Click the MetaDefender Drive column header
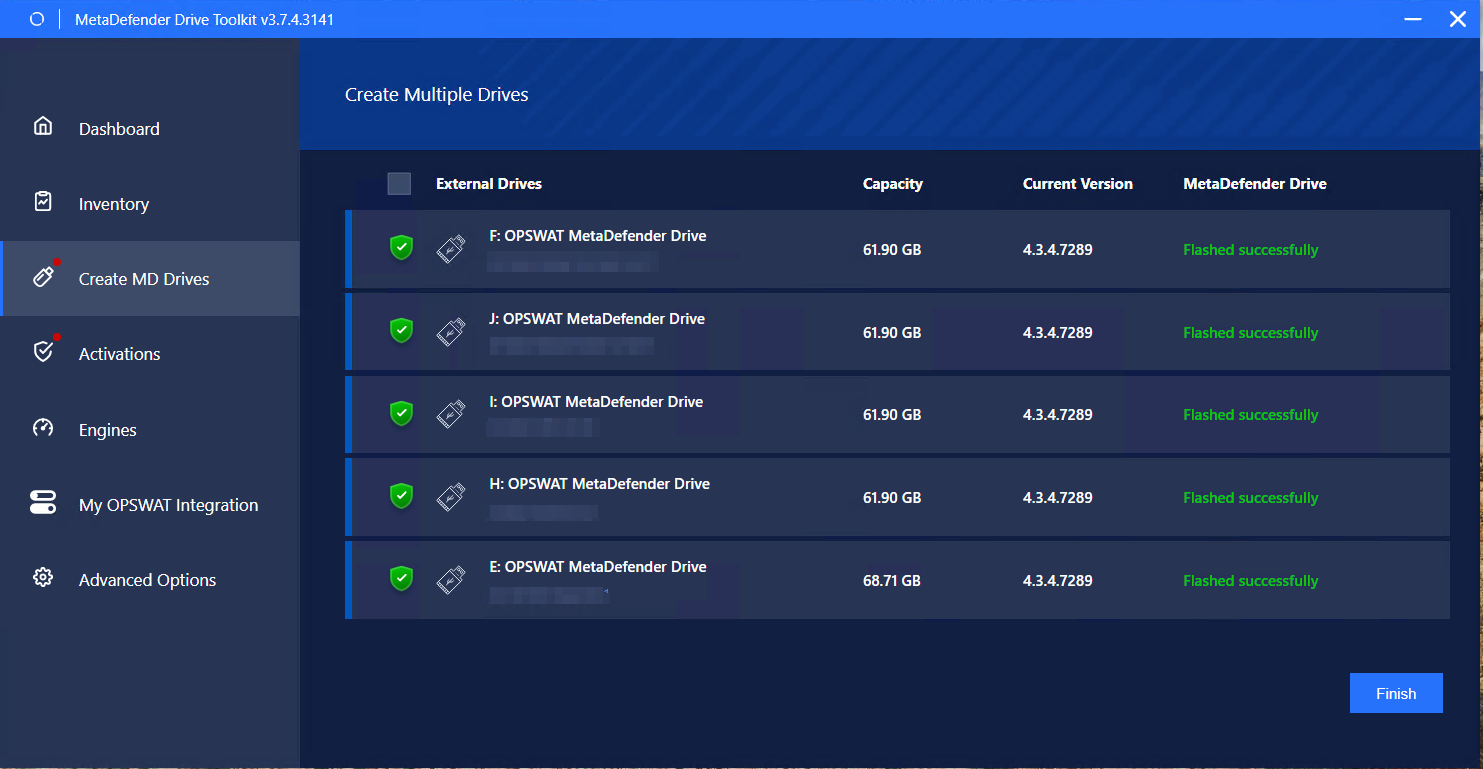 click(x=1255, y=184)
